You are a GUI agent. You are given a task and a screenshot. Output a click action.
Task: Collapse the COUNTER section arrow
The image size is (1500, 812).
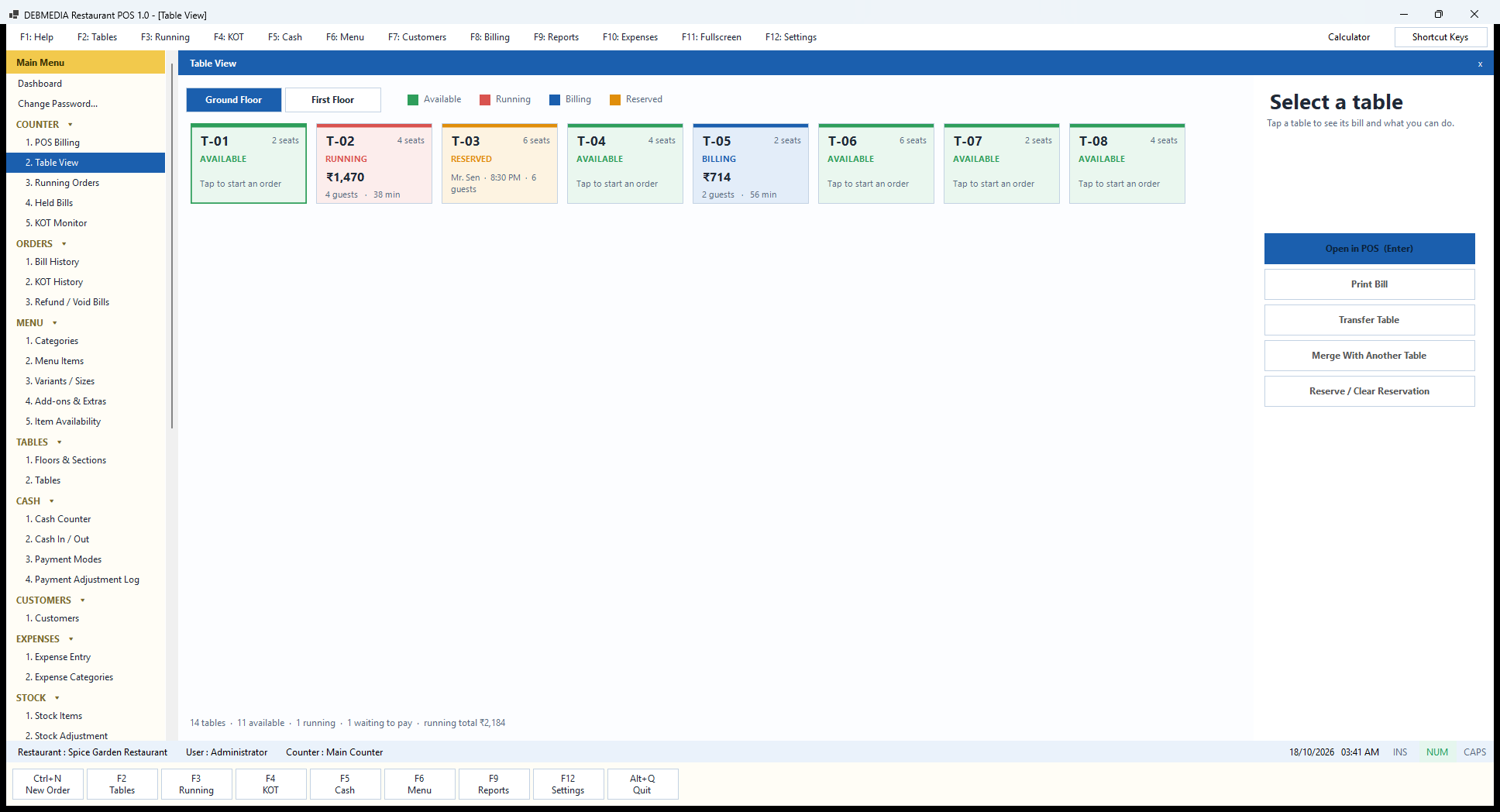tap(71, 125)
